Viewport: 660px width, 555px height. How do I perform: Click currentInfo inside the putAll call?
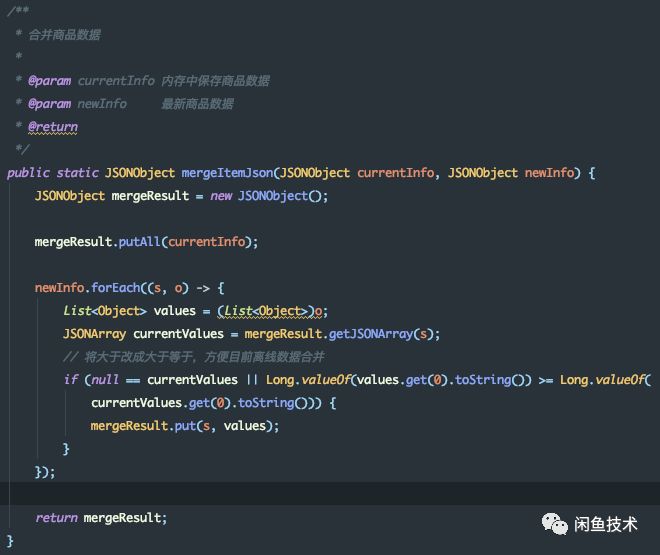pyautogui.click(x=206, y=242)
